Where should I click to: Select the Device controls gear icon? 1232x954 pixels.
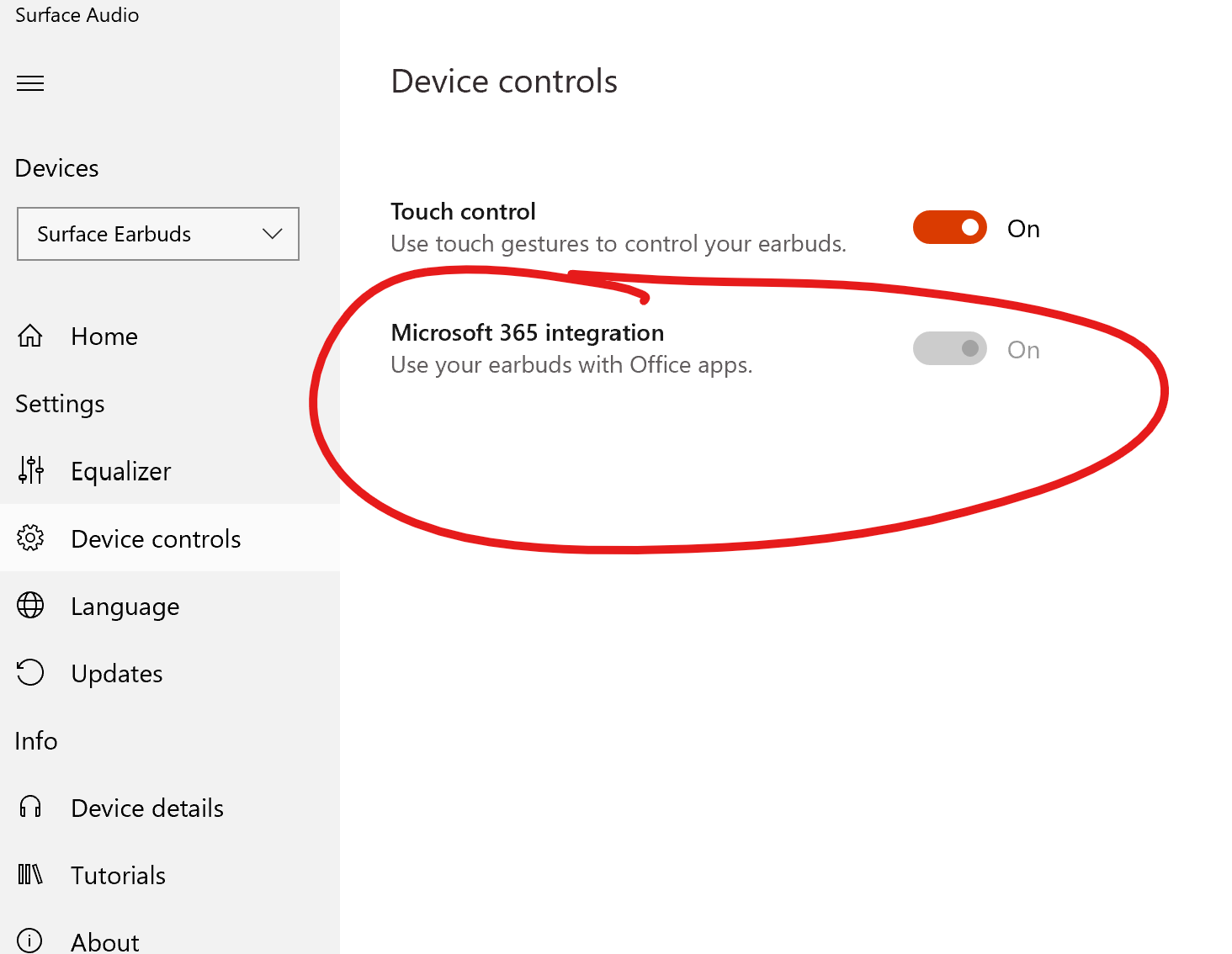(30, 538)
